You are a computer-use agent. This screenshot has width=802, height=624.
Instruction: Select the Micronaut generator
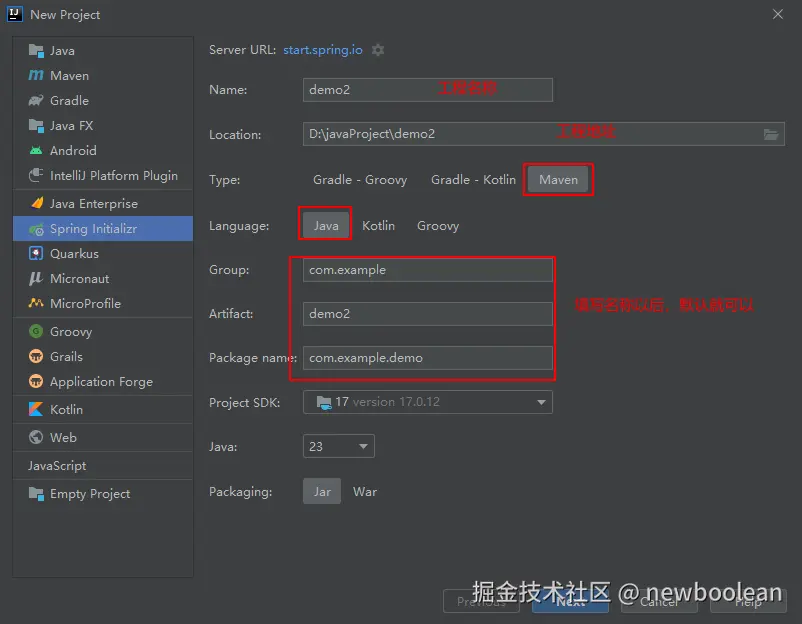103,278
